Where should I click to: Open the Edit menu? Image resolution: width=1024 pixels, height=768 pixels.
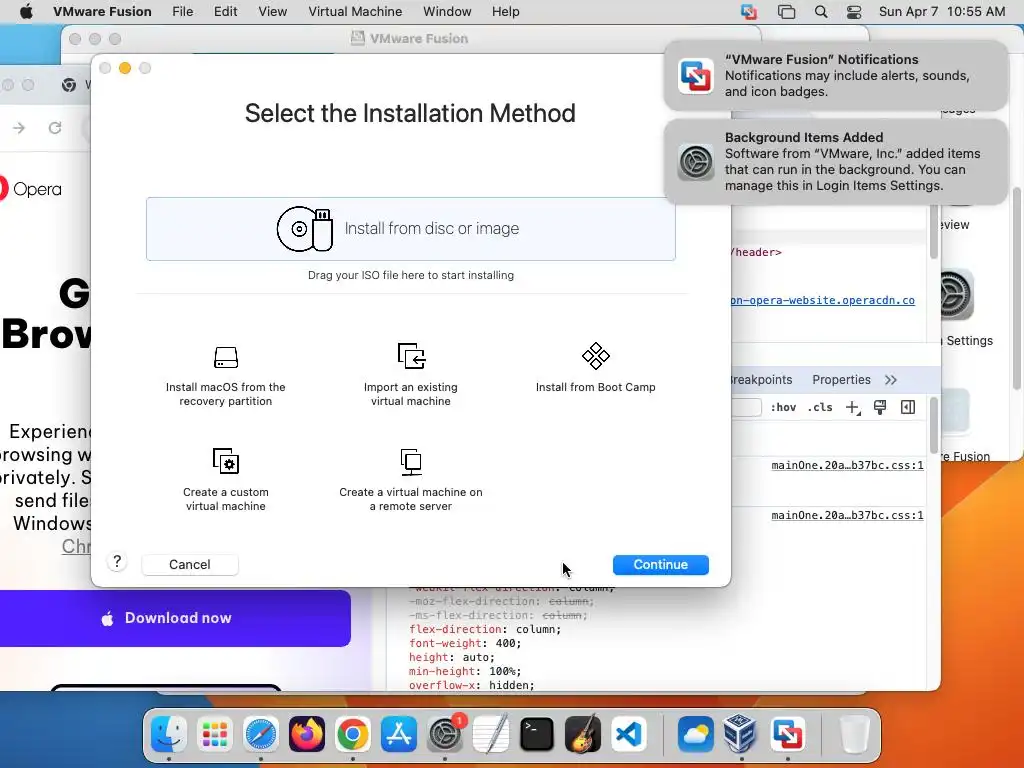[x=225, y=12]
